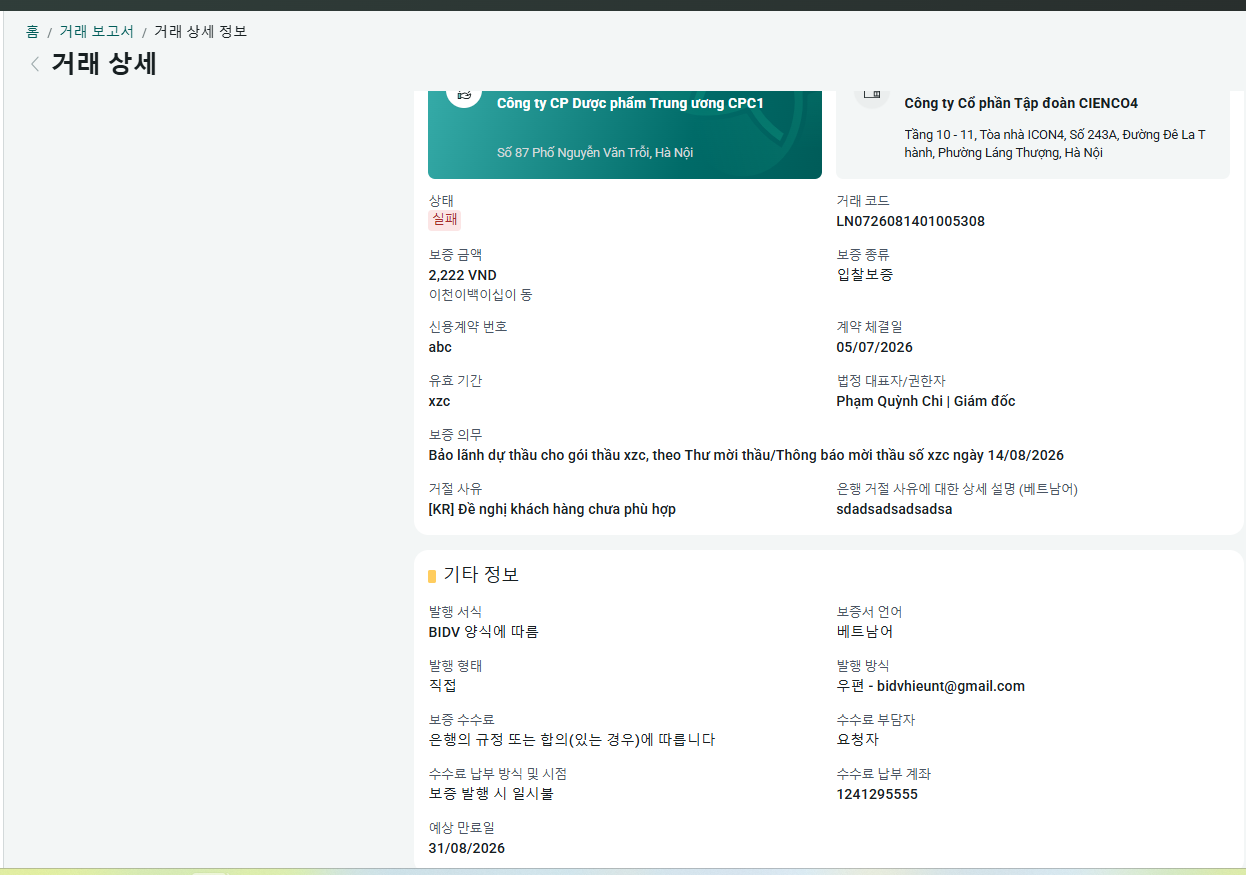The height and width of the screenshot is (875, 1246).
Task: Select the contract date 05/07/2026
Action: point(874,347)
